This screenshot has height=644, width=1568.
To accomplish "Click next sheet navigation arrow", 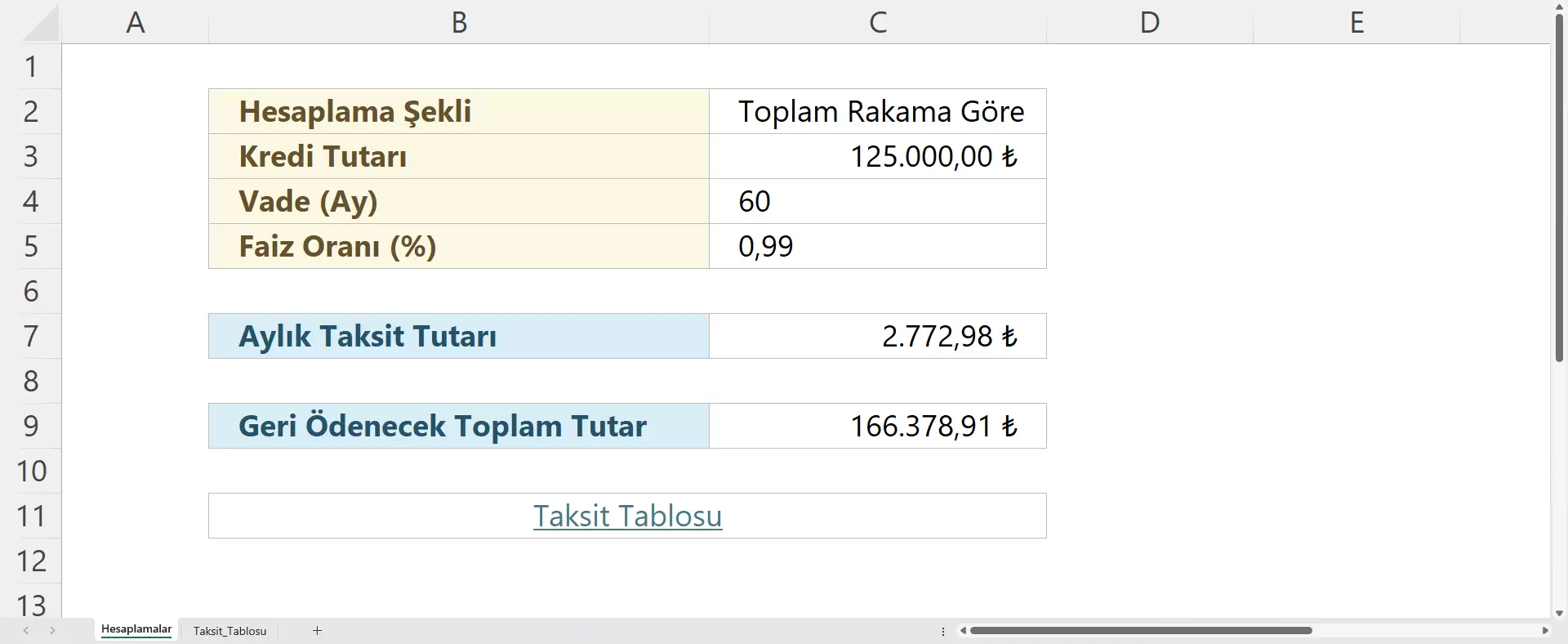I will point(52,630).
